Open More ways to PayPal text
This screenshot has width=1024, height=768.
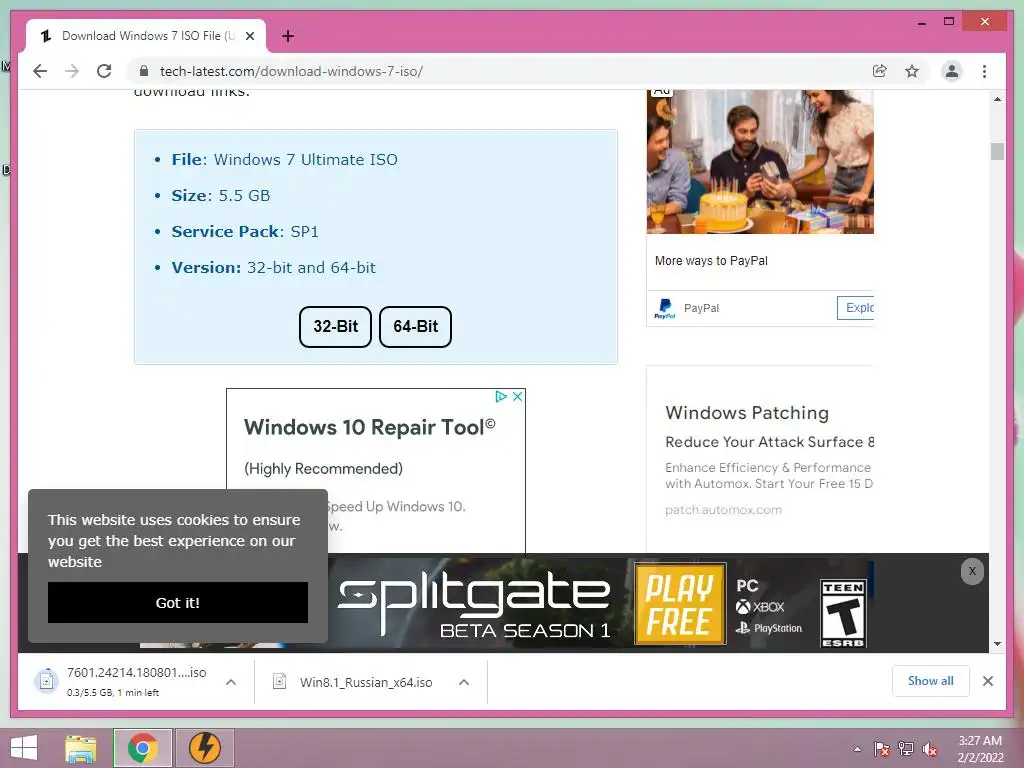[x=711, y=261]
